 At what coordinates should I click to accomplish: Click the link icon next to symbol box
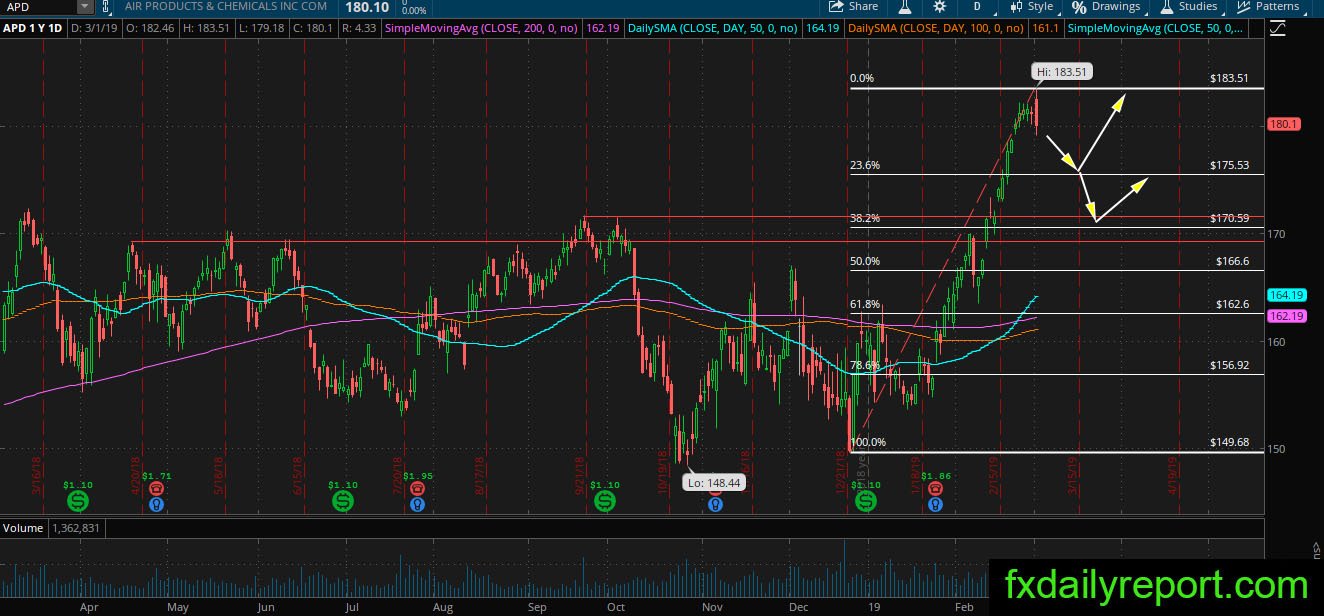pos(105,6)
